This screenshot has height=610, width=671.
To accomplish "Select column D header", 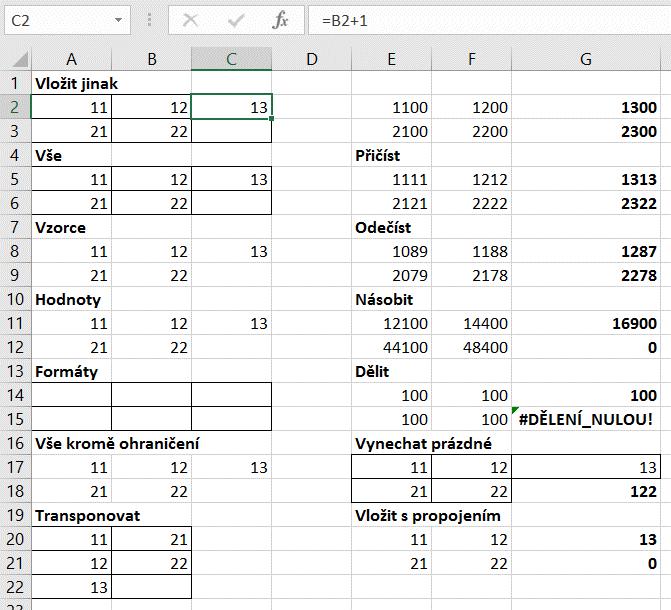I will (x=312, y=59).
